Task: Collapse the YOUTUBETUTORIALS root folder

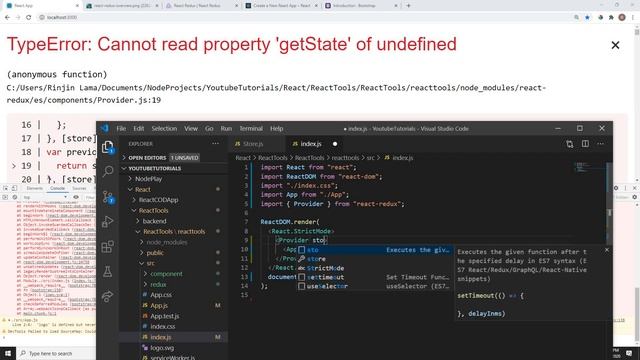Action: [154, 168]
